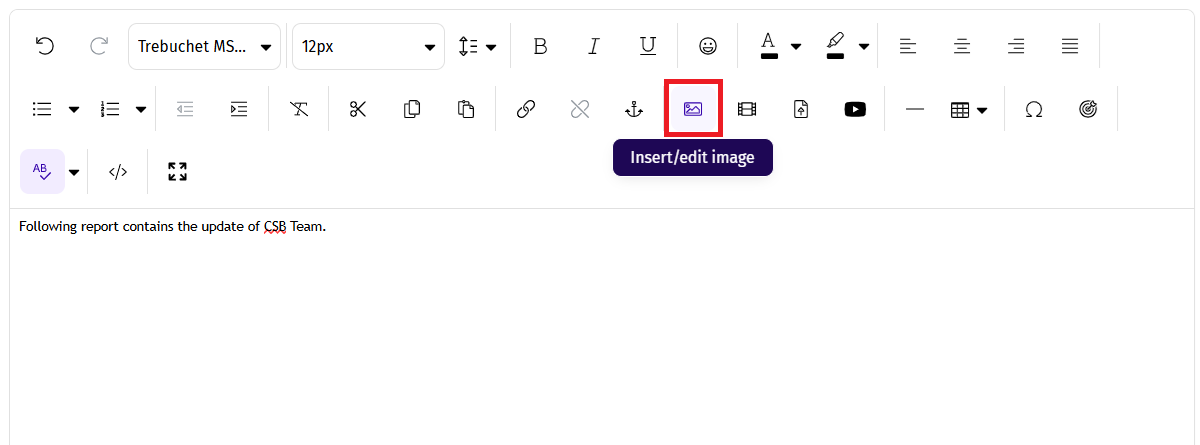Screen dimensions: 1200x445
Task: Insert a special character (Omega icon)
Action: point(1034,109)
